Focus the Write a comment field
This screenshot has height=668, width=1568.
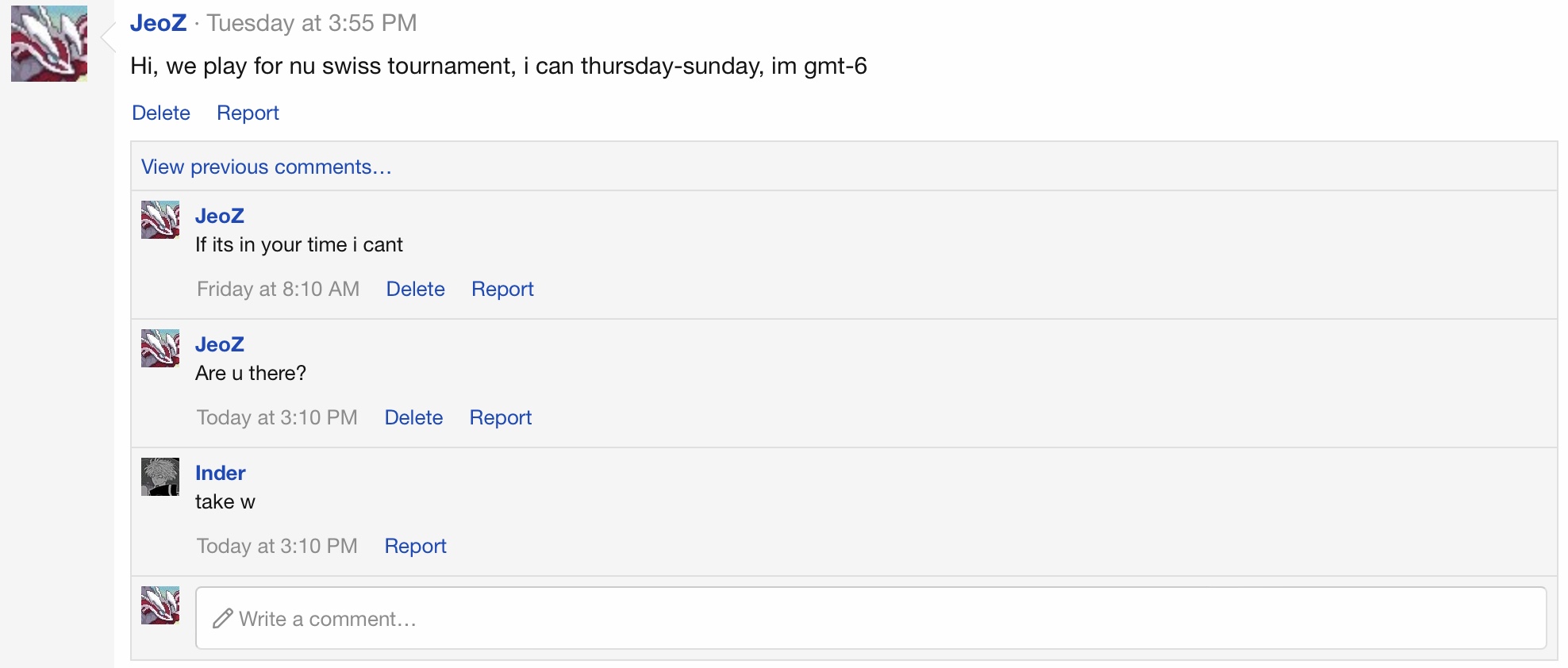[x=873, y=619]
